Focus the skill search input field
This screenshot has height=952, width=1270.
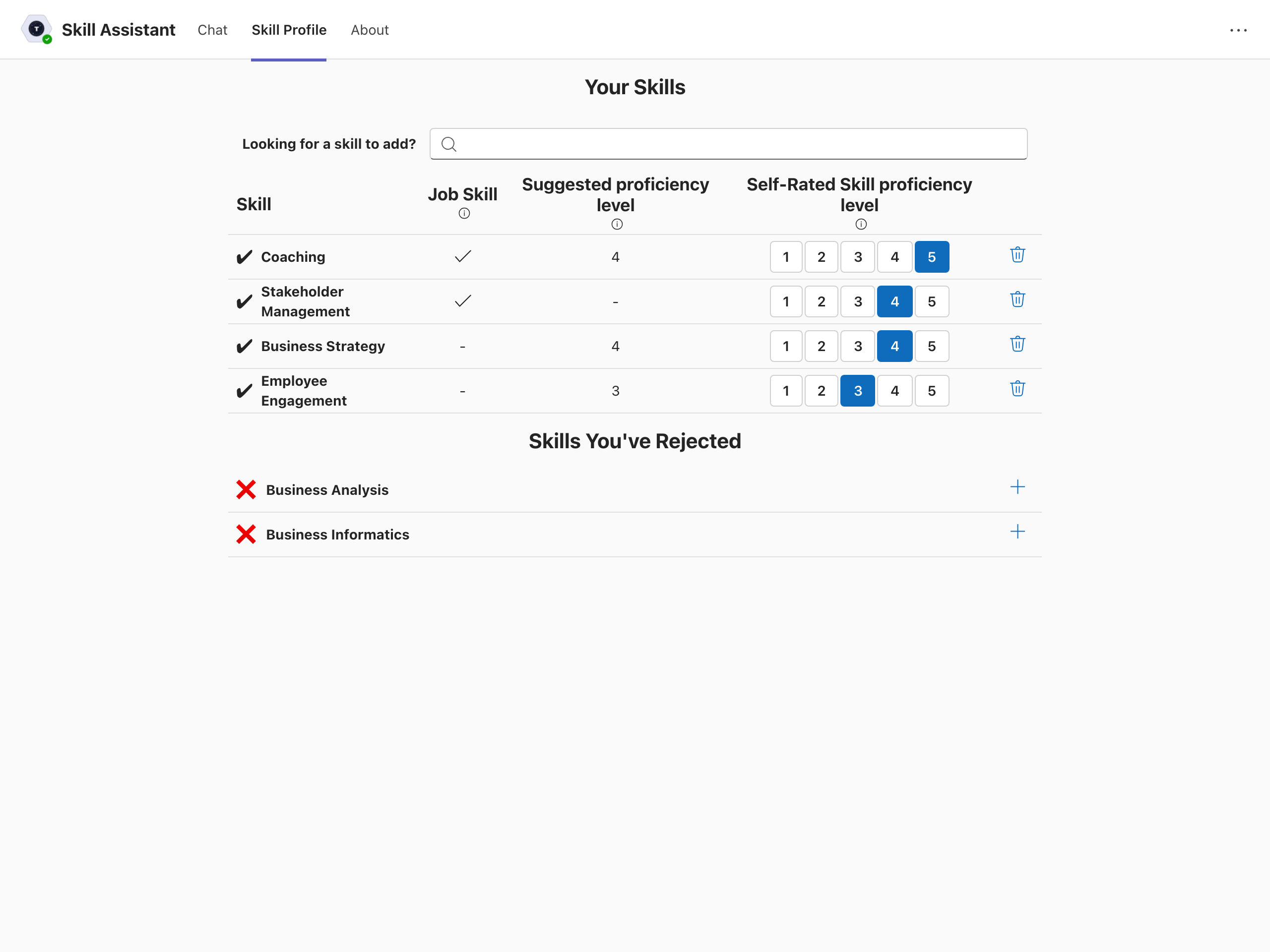click(x=728, y=144)
